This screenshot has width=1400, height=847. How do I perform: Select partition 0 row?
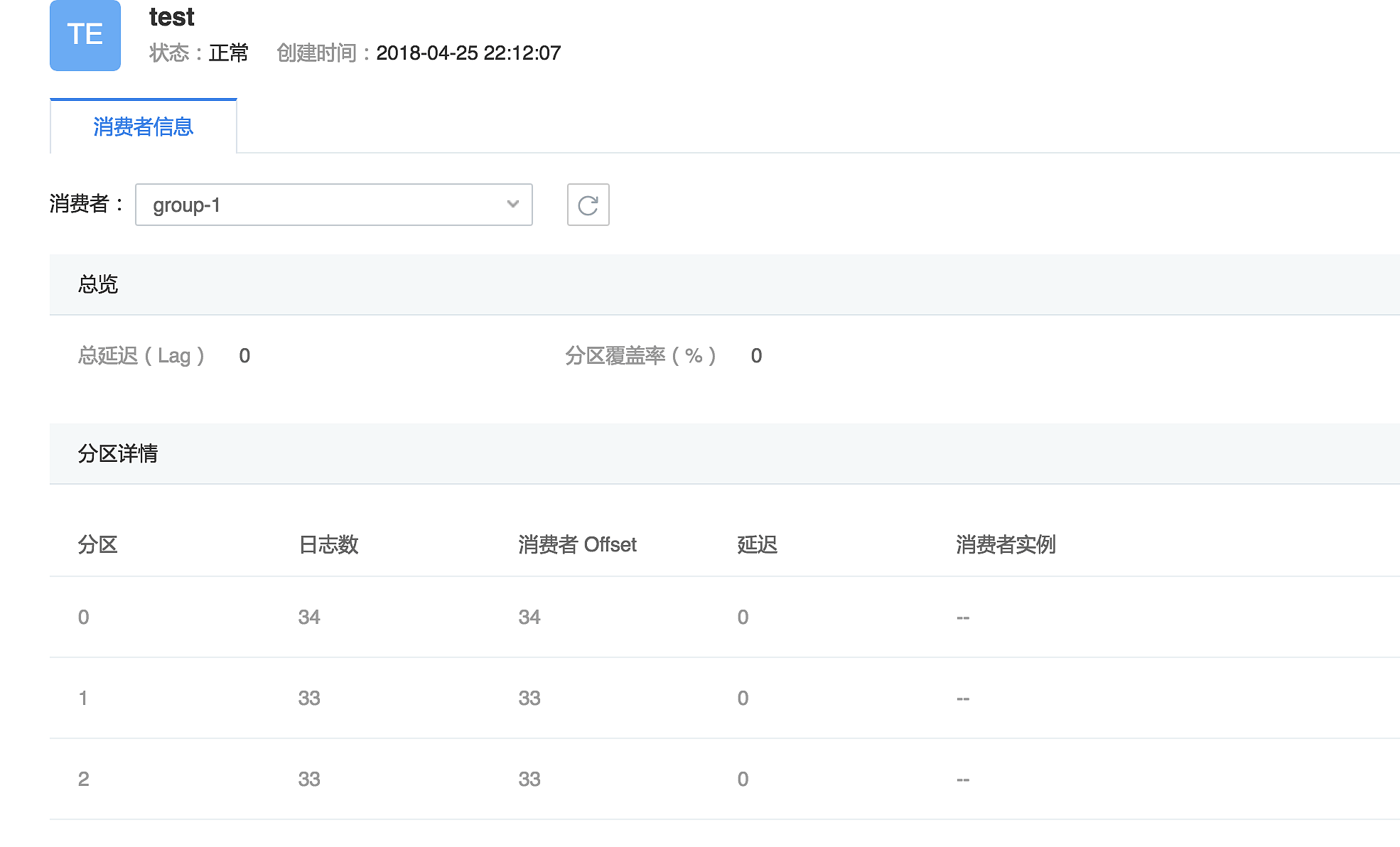point(83,617)
